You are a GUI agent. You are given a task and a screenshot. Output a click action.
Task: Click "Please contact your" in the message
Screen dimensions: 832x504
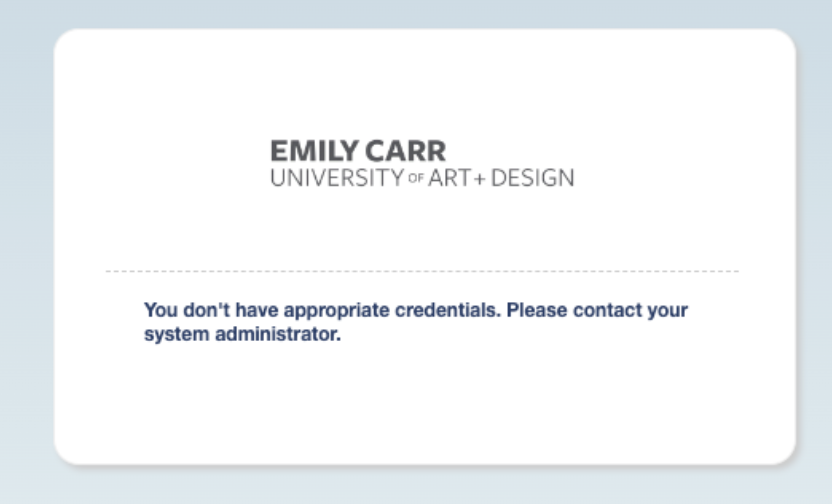(x=597, y=310)
